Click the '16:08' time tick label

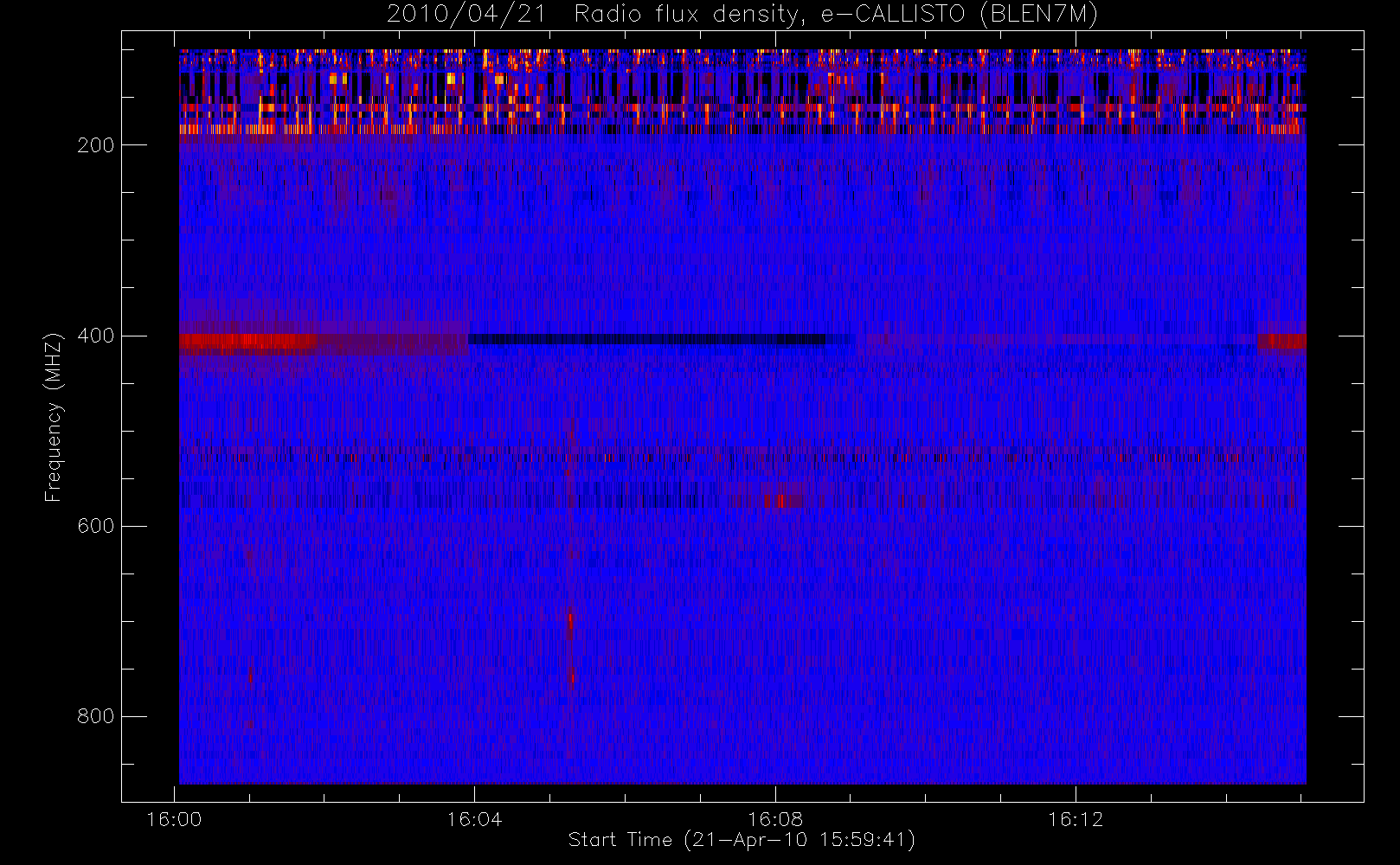click(775, 819)
